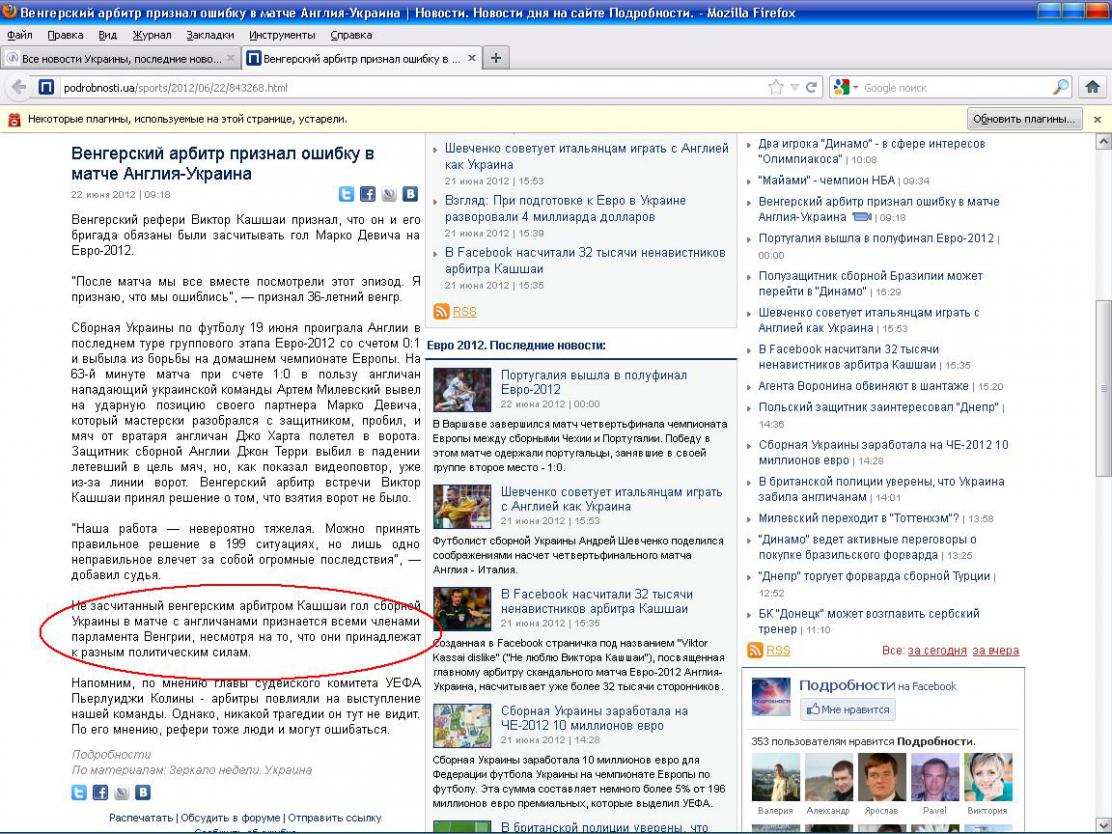Open 'Агента Воронина обвиняют в шантаже' link

[x=863, y=386]
